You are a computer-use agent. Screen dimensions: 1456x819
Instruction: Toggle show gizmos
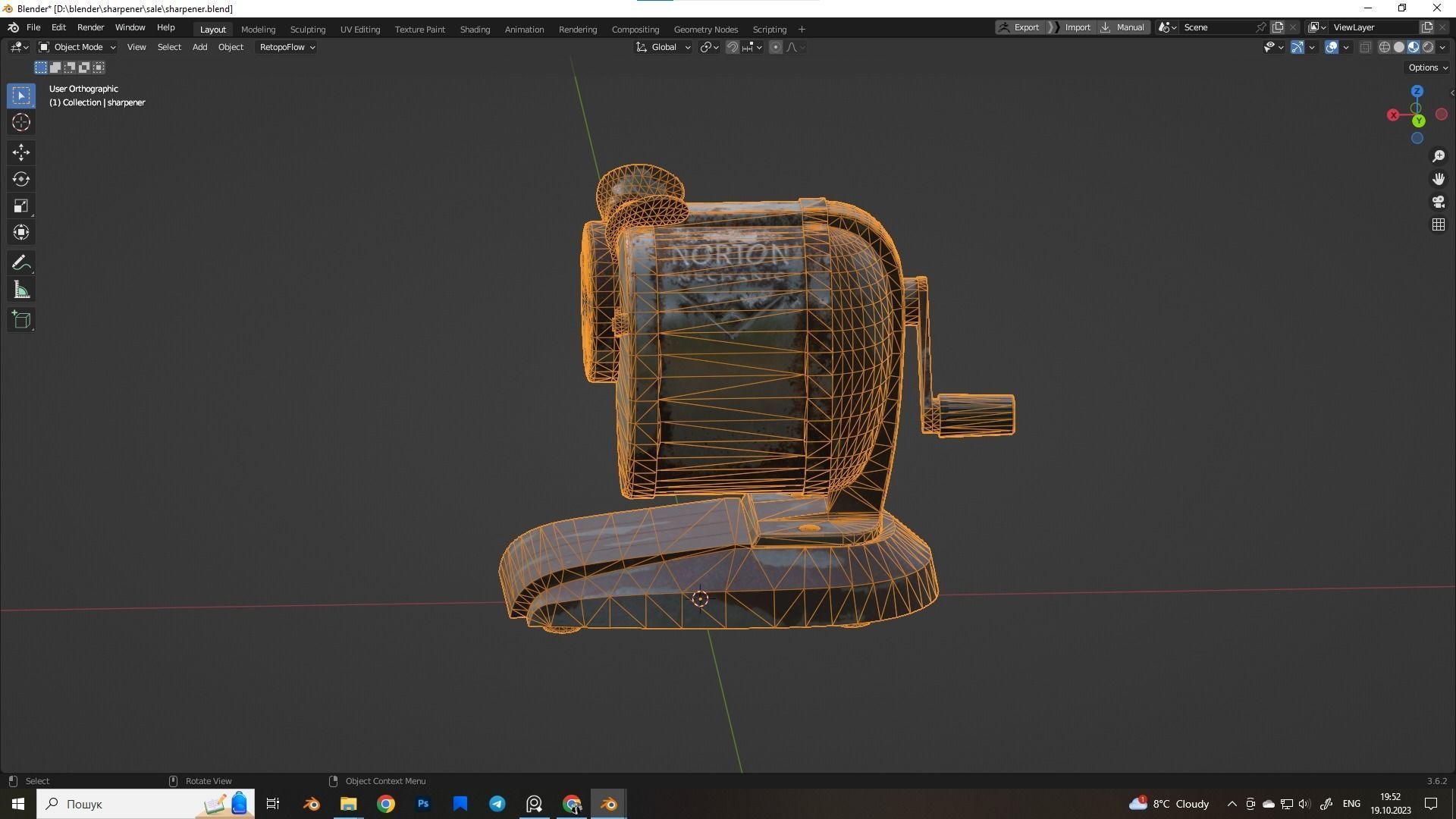(x=1297, y=47)
